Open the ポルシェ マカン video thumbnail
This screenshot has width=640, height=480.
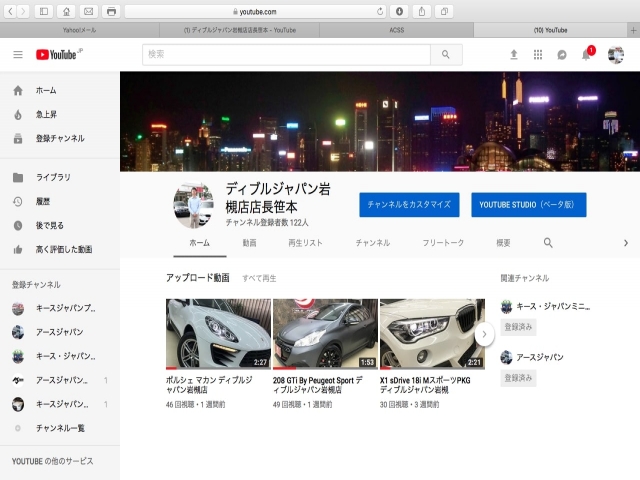[218, 334]
